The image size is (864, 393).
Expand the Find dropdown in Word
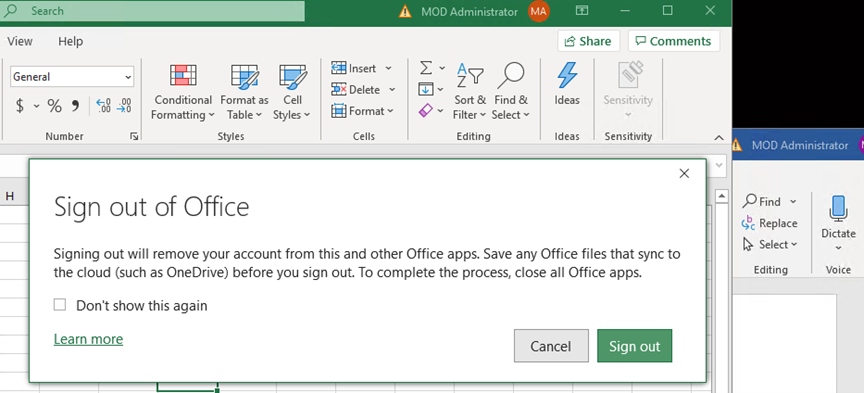793,202
